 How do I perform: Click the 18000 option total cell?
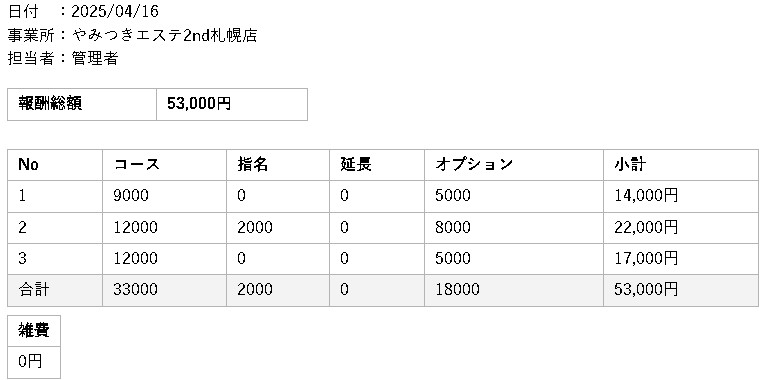(x=514, y=290)
